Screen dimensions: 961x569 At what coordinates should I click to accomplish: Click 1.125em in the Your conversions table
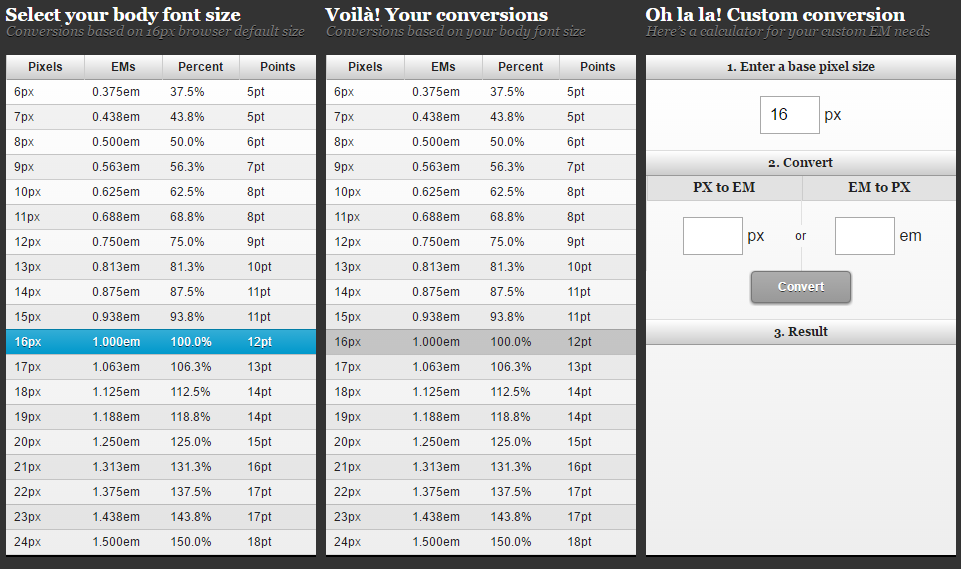coord(436,392)
